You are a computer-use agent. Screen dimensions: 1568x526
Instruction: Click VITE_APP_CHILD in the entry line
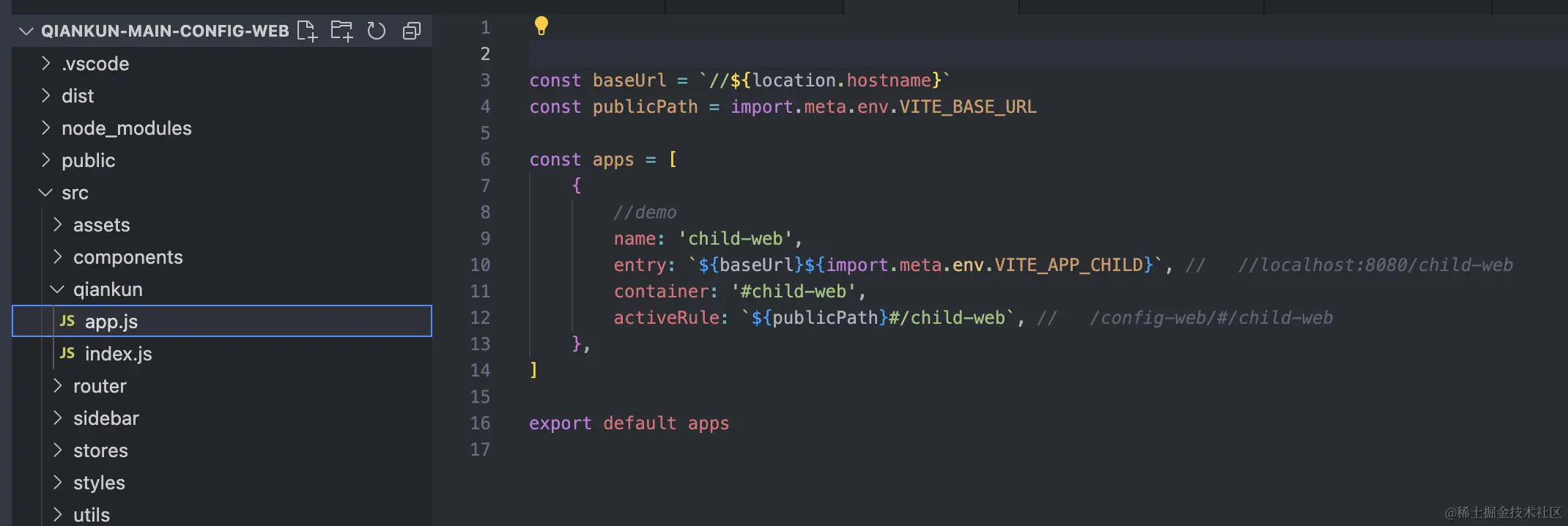(x=1068, y=264)
